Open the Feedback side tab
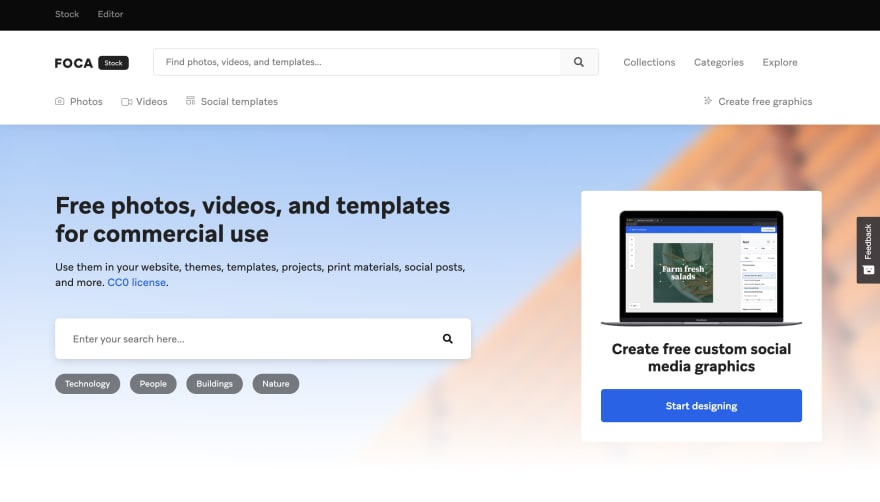 coord(868,250)
